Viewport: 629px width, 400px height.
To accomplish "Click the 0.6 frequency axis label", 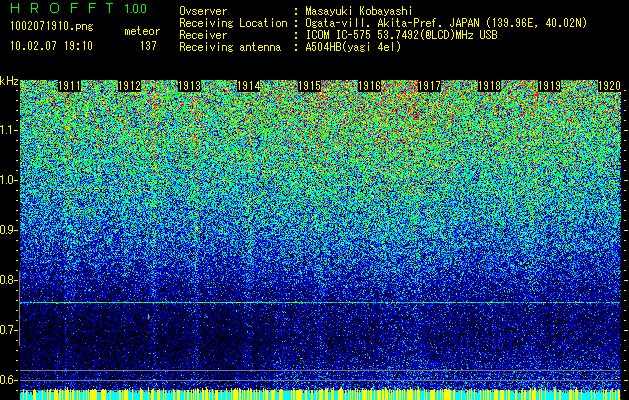I will [x=8, y=380].
